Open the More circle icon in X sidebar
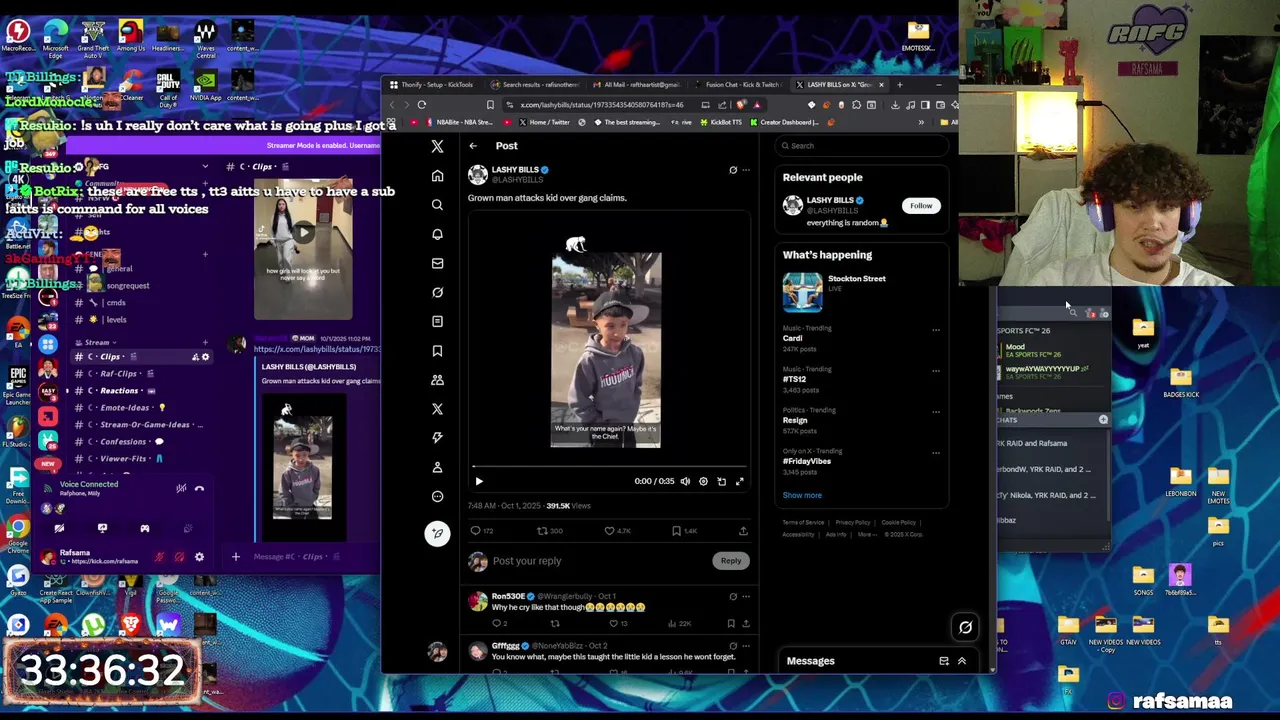This screenshot has height=720, width=1280. [x=437, y=496]
